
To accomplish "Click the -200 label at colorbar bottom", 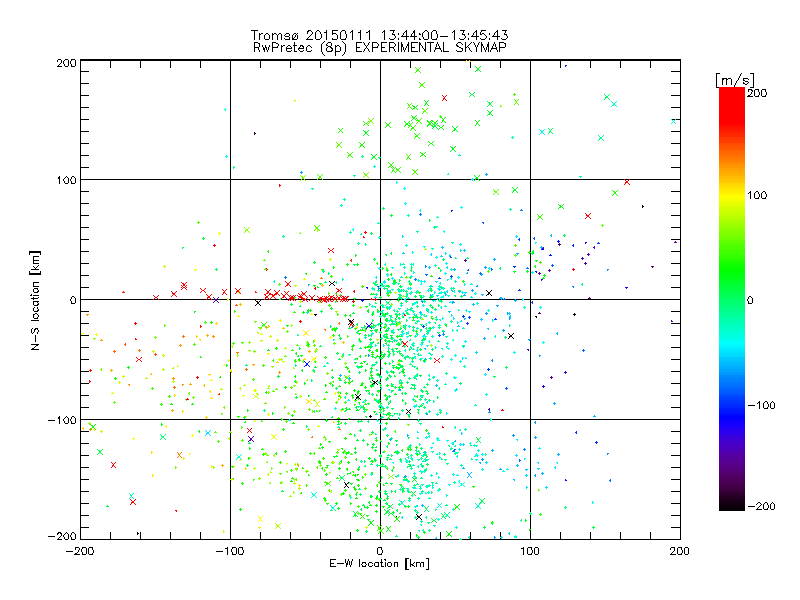I will (x=761, y=506).
